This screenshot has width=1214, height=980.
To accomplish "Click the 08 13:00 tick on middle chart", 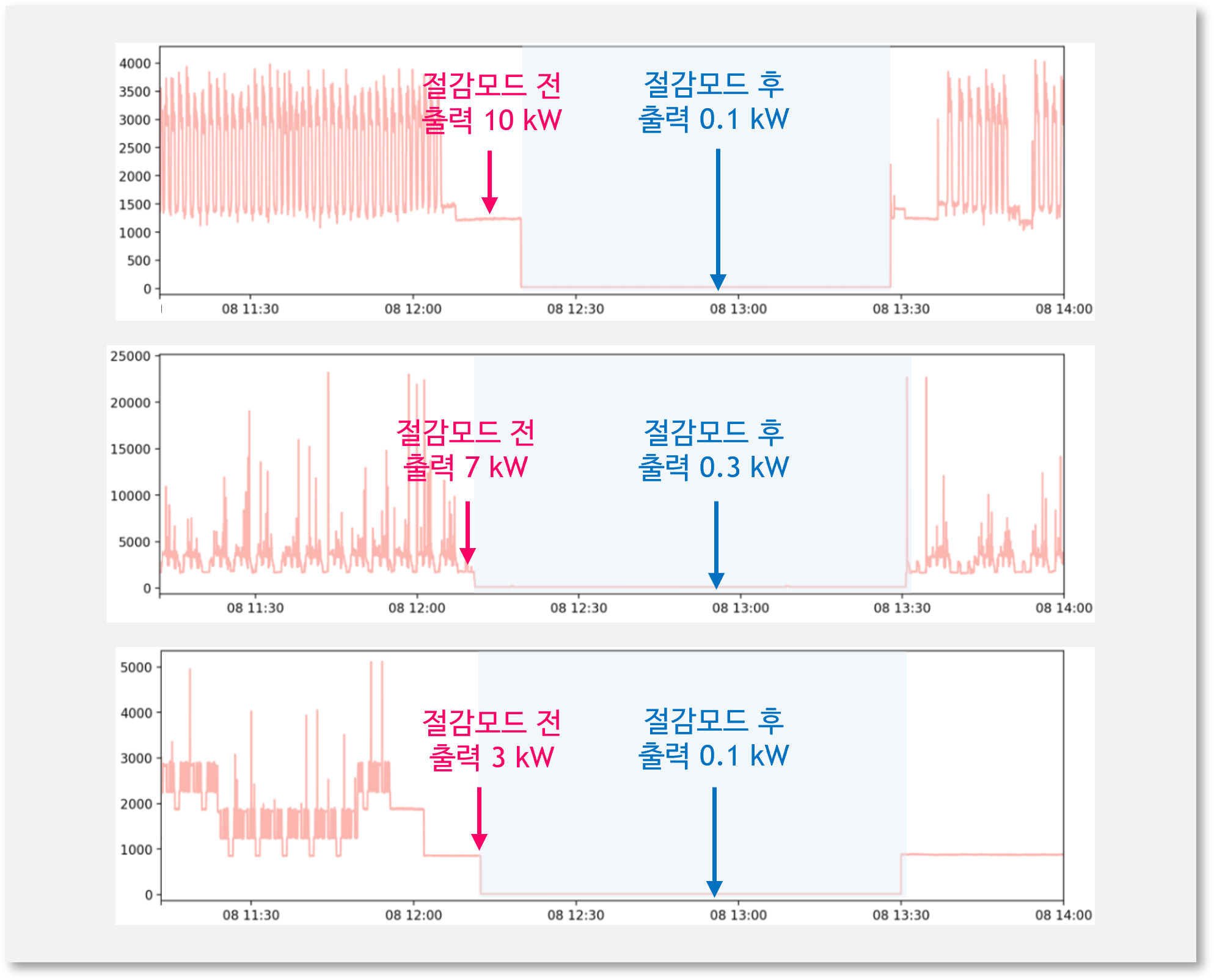I will (740, 609).
